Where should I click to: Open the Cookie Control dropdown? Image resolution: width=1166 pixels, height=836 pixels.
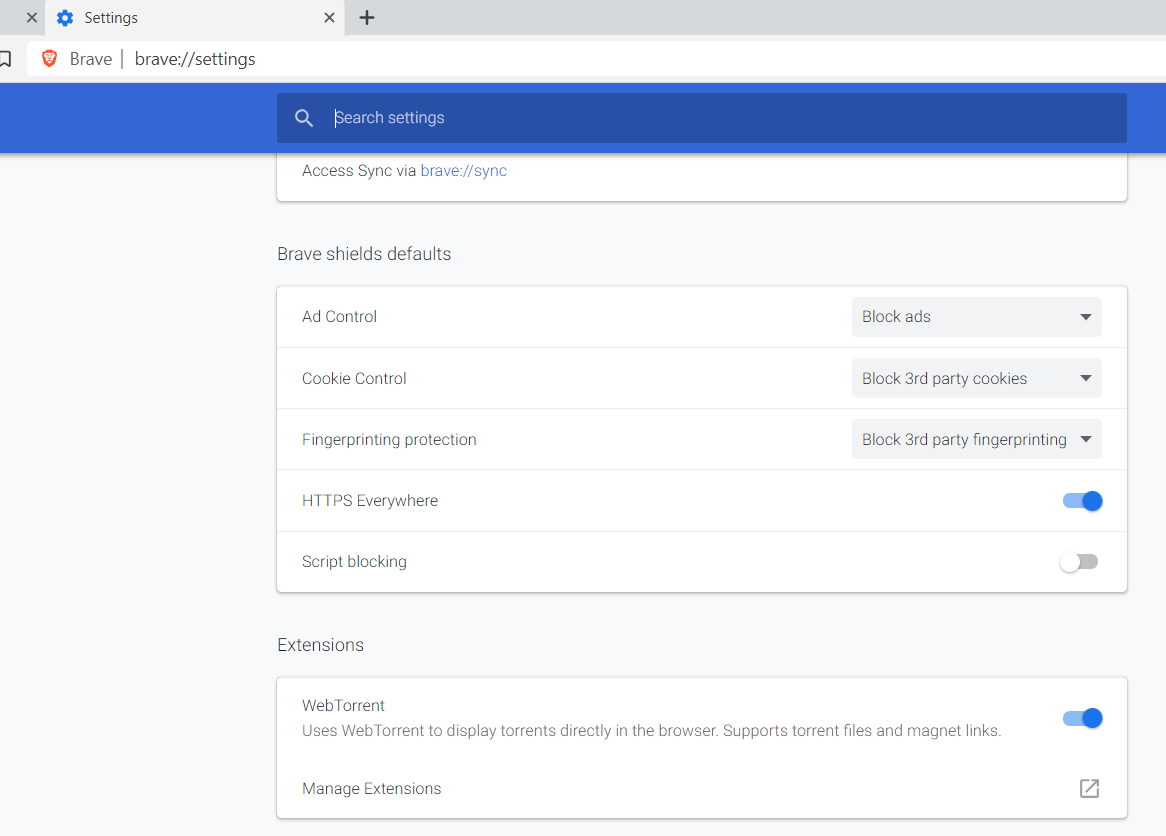tap(976, 379)
